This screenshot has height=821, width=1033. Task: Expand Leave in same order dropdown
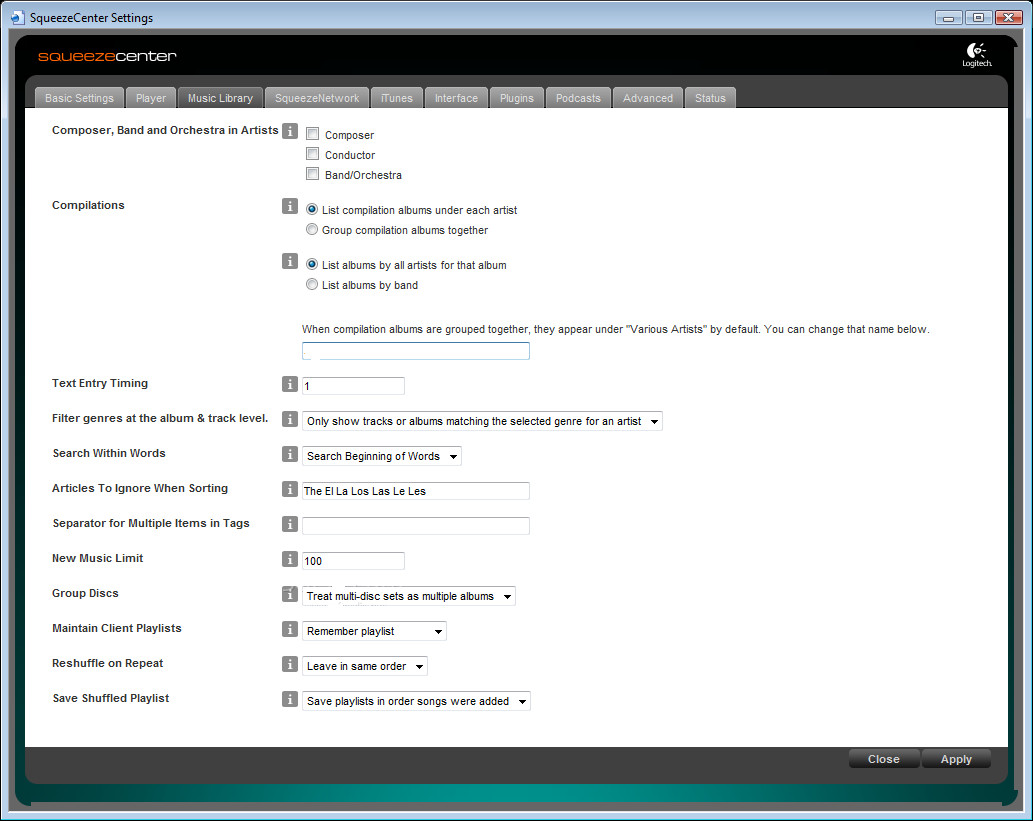[365, 666]
